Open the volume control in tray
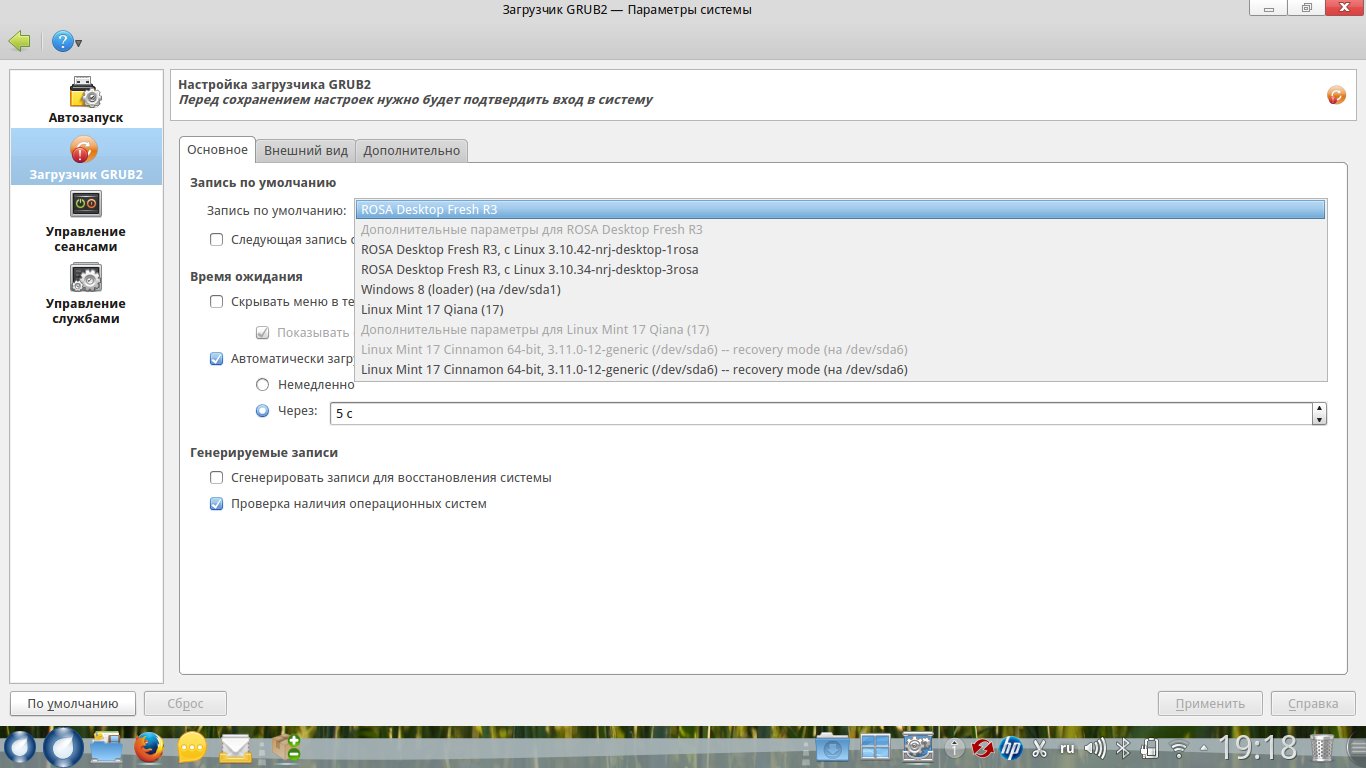The width and height of the screenshot is (1366, 768). coord(1095,748)
